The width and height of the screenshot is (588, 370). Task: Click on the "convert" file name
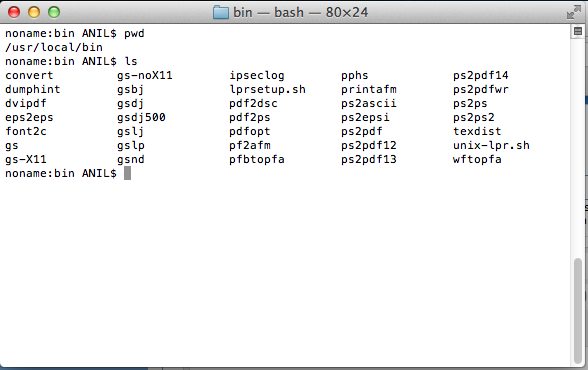29,75
